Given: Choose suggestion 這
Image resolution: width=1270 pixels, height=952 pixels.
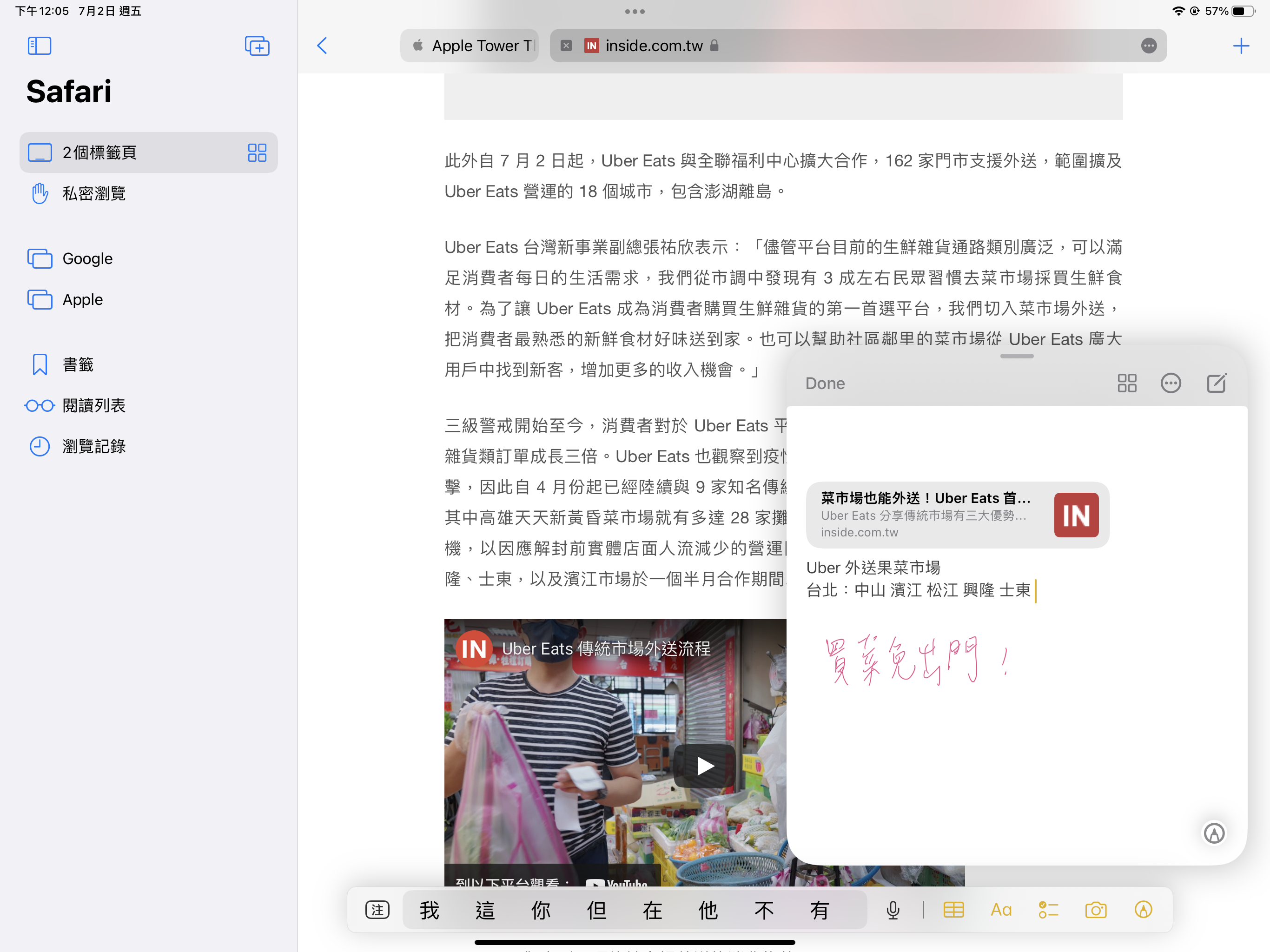Looking at the screenshot, I should pyautogui.click(x=485, y=910).
